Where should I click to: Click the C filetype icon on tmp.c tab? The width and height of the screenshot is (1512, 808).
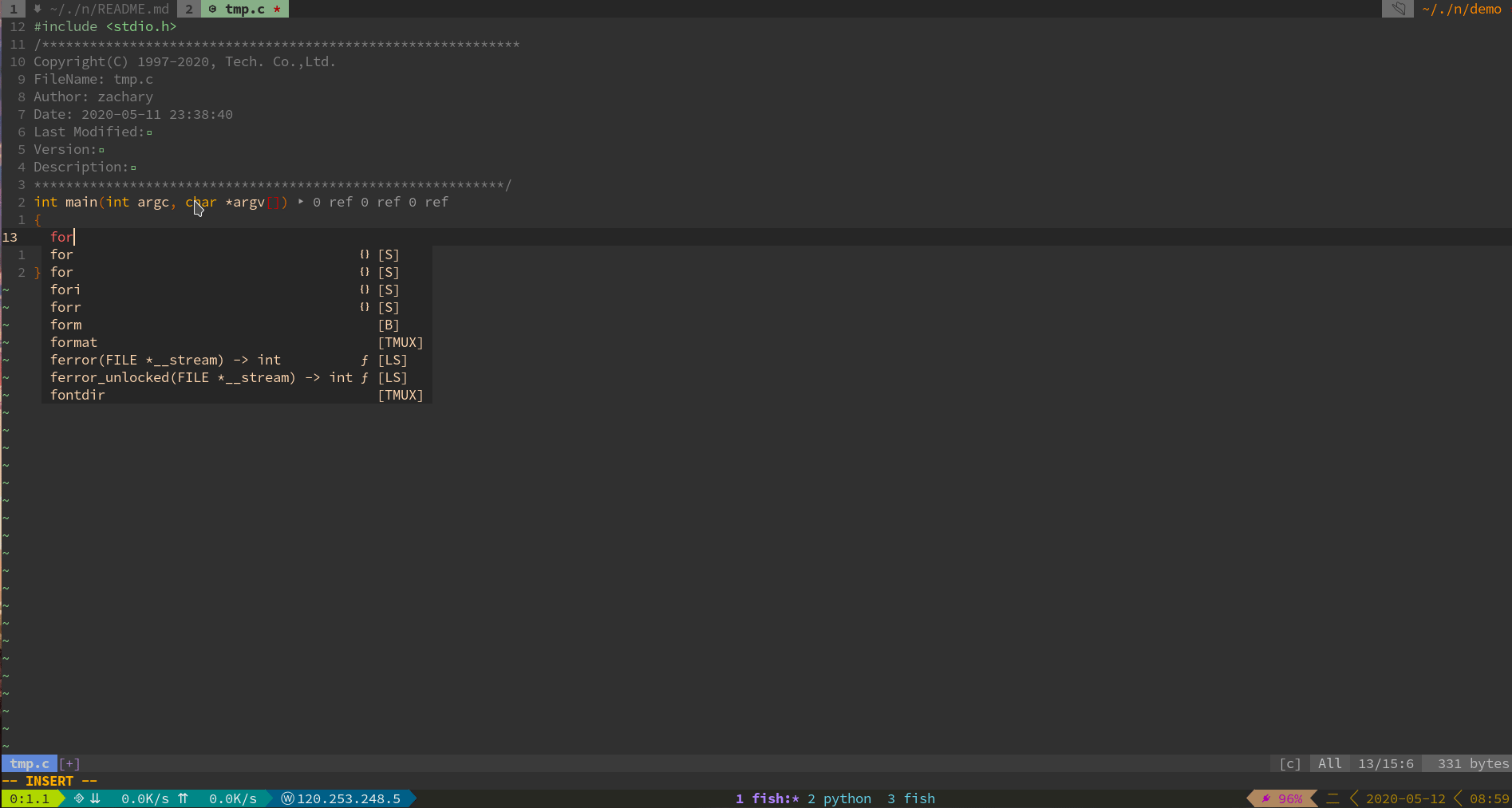pos(212,9)
